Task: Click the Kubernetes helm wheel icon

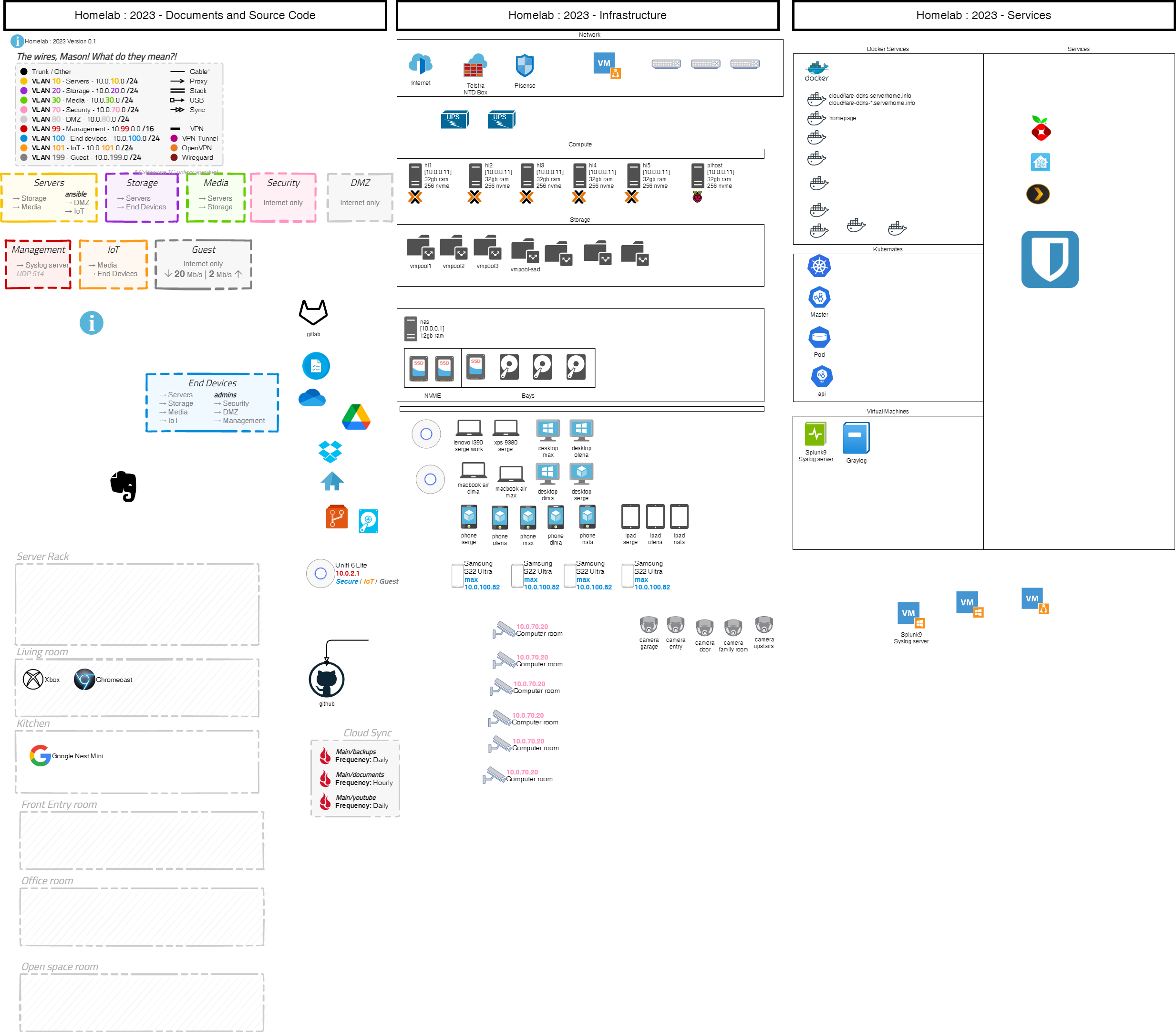Action: point(819,266)
